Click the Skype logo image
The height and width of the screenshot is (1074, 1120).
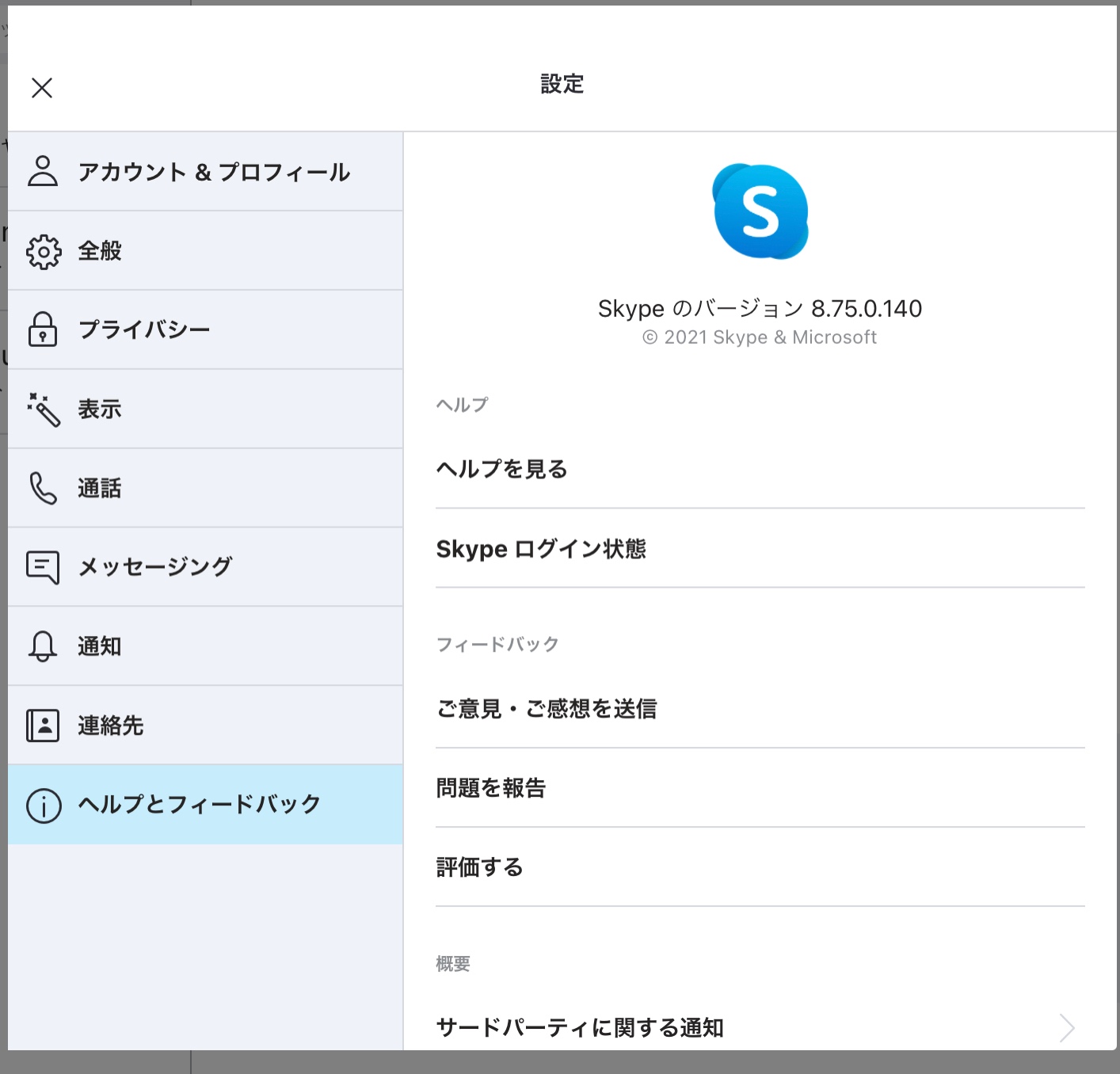pyautogui.click(x=760, y=211)
